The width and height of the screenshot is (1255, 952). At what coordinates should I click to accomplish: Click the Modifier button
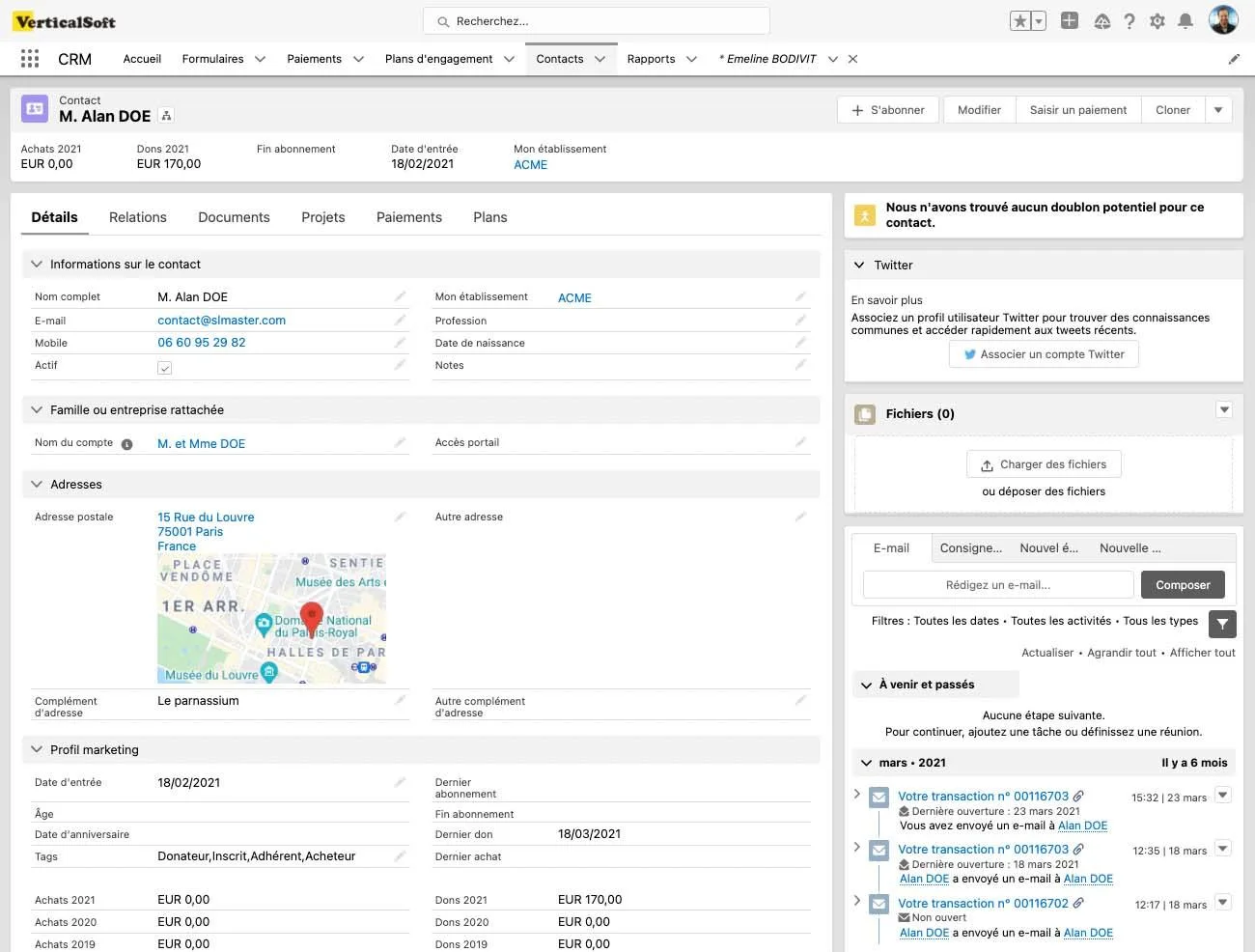pos(979,110)
